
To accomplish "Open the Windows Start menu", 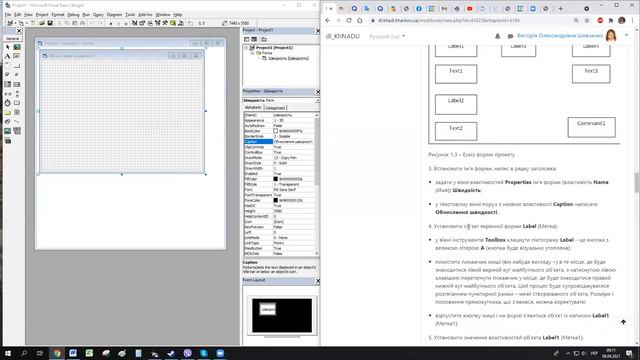I will (x=8, y=353).
